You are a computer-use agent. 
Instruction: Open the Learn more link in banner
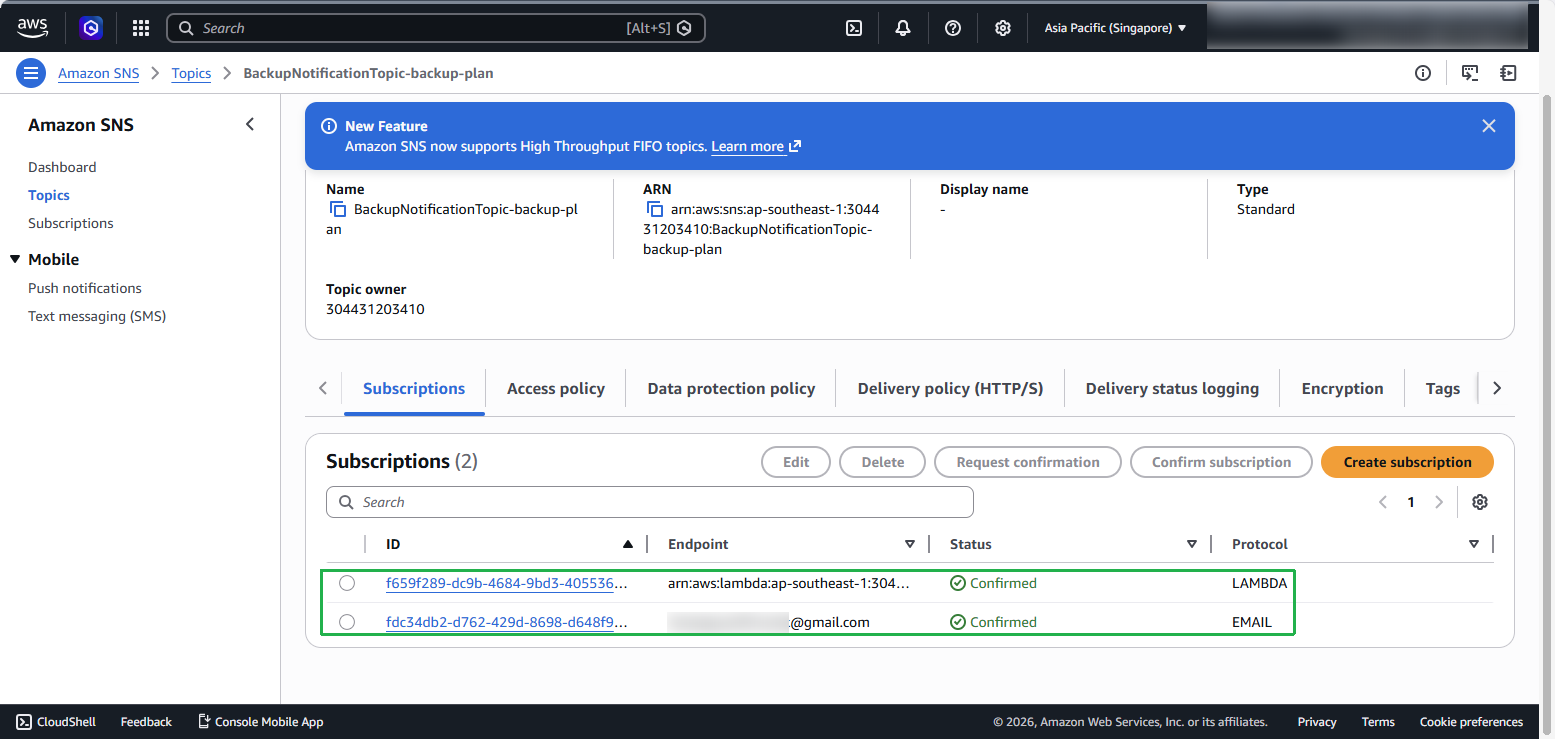(756, 146)
